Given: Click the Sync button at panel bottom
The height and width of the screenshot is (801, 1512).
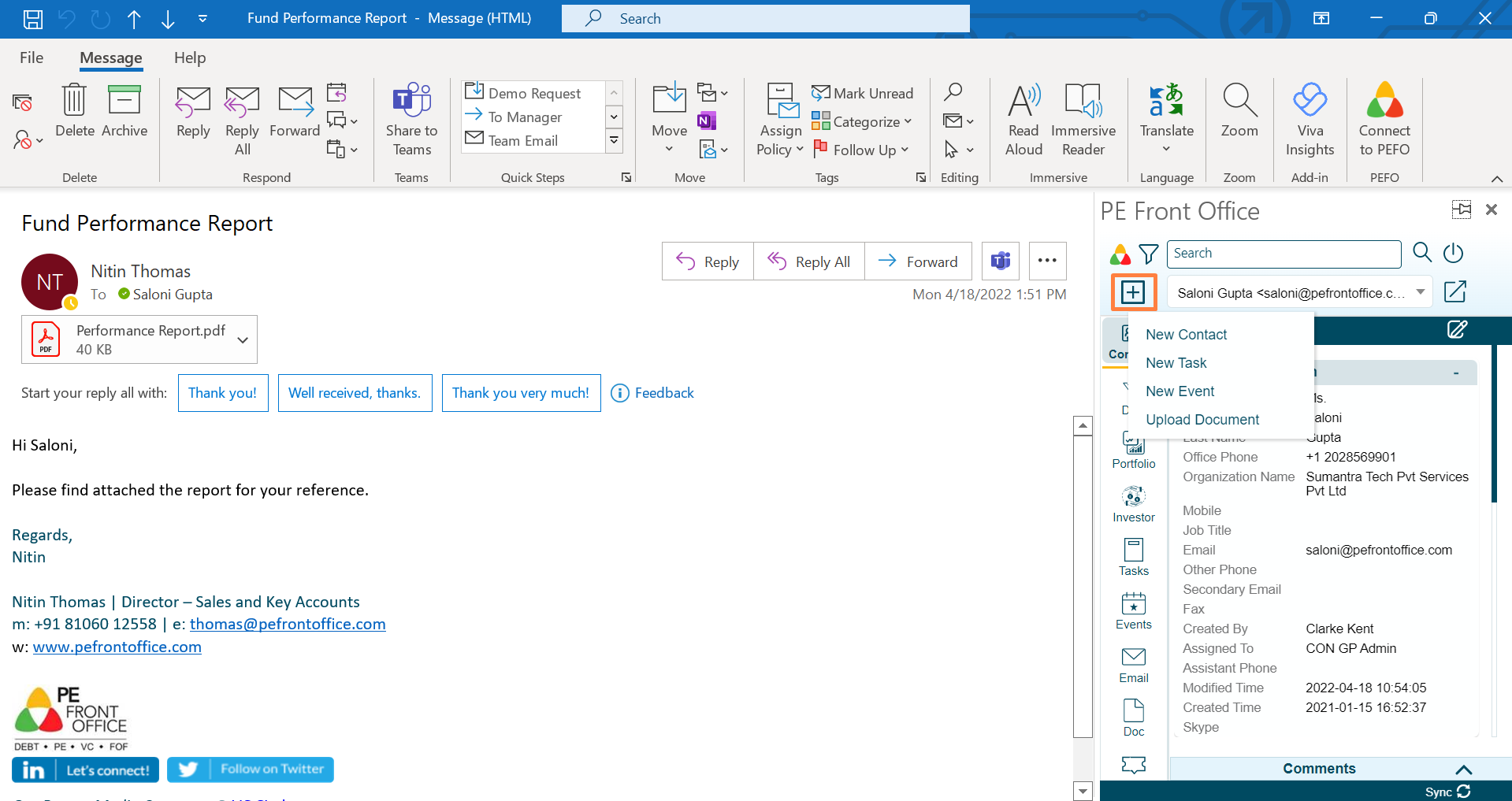Looking at the screenshot, I should click(x=1447, y=792).
